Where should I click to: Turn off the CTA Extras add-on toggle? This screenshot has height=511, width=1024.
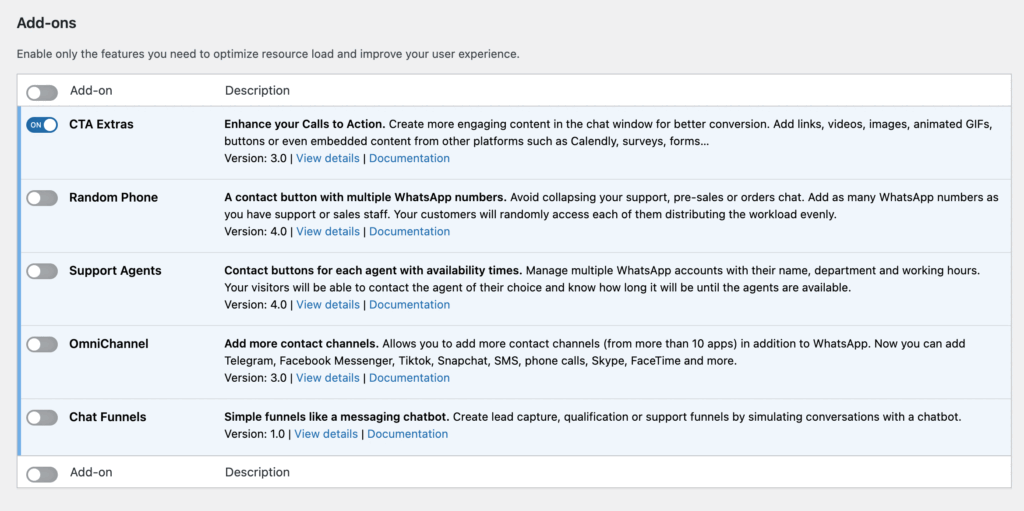click(42, 125)
